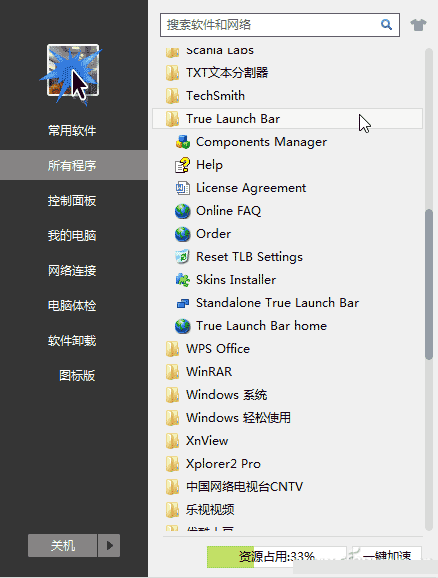Open the skin t-shirt icon

418,25
